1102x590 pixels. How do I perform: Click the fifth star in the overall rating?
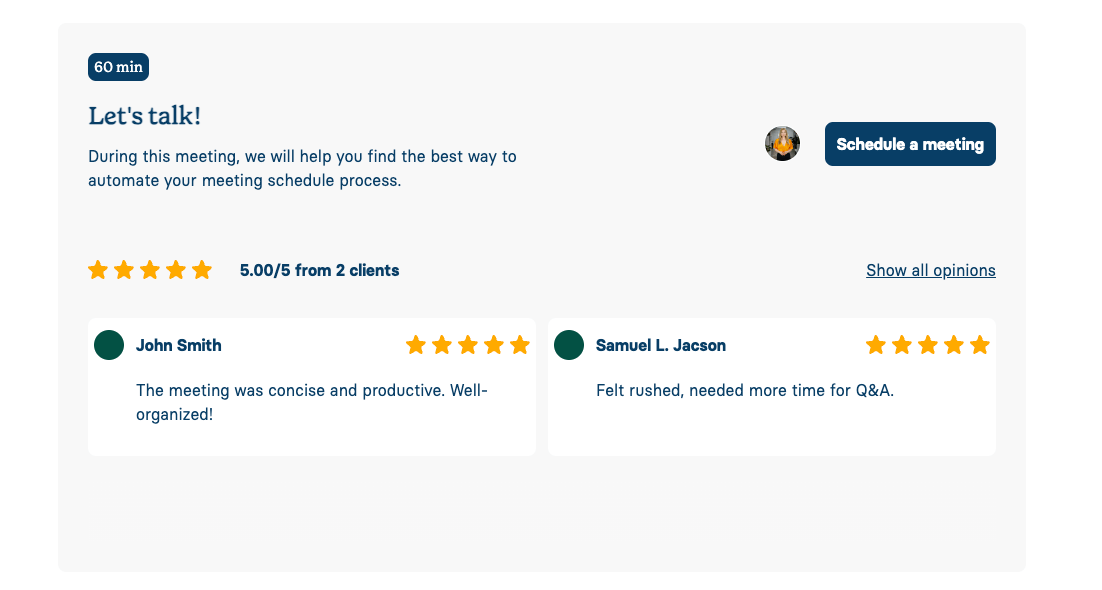click(x=203, y=269)
